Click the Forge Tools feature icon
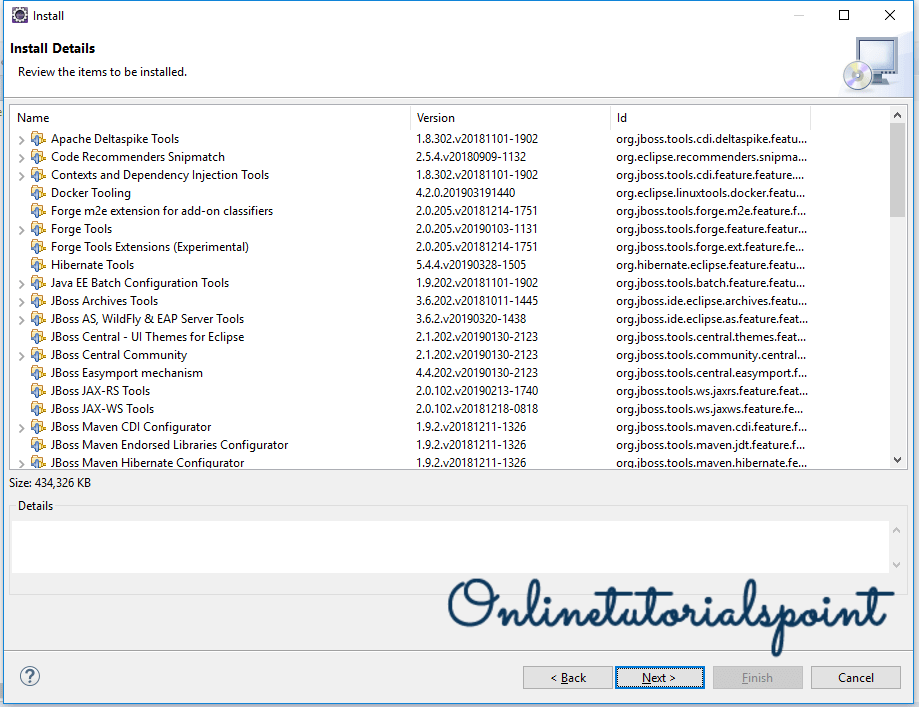The image size is (919, 707). pyautogui.click(x=38, y=229)
